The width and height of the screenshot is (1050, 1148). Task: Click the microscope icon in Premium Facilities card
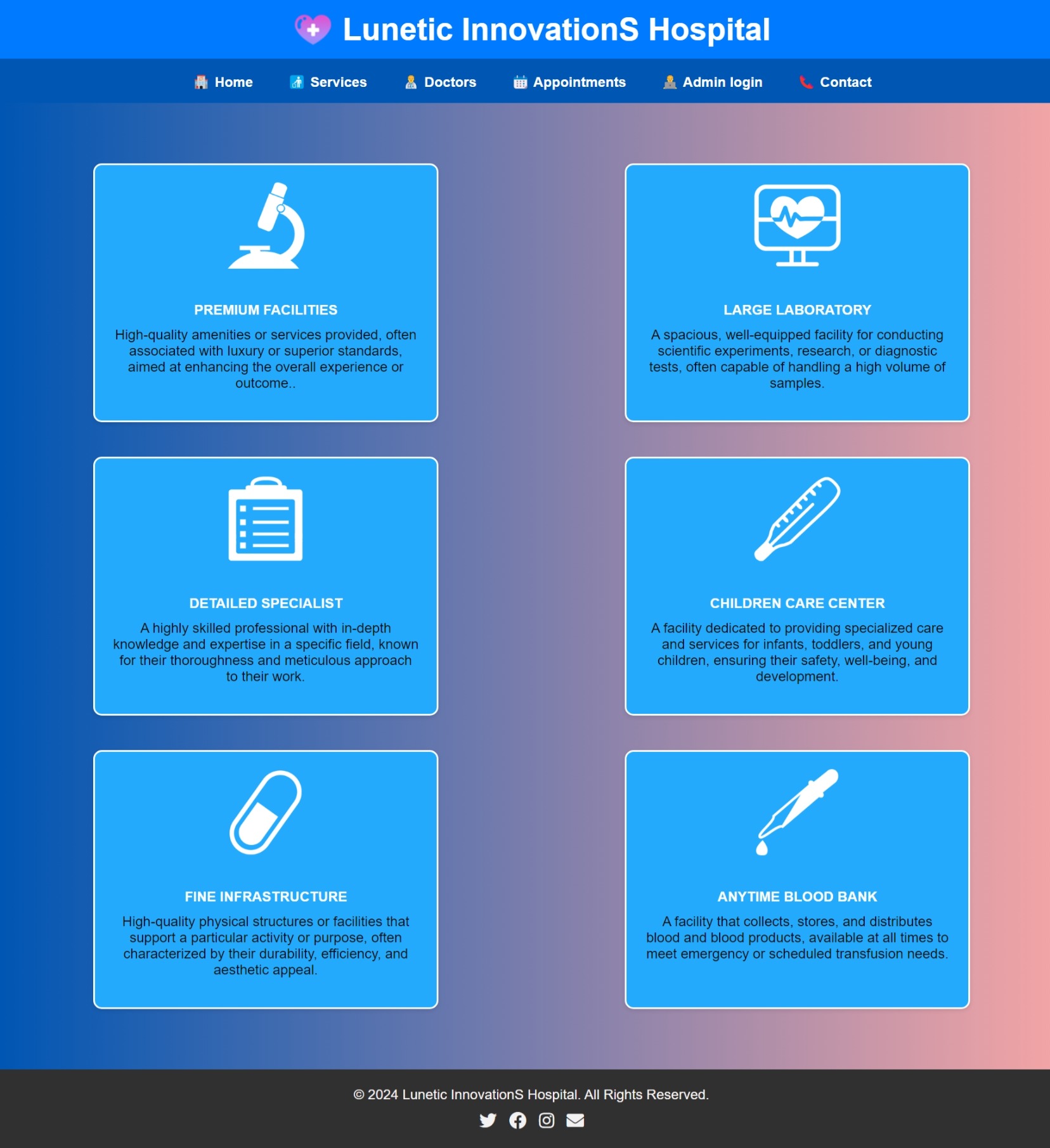[266, 226]
